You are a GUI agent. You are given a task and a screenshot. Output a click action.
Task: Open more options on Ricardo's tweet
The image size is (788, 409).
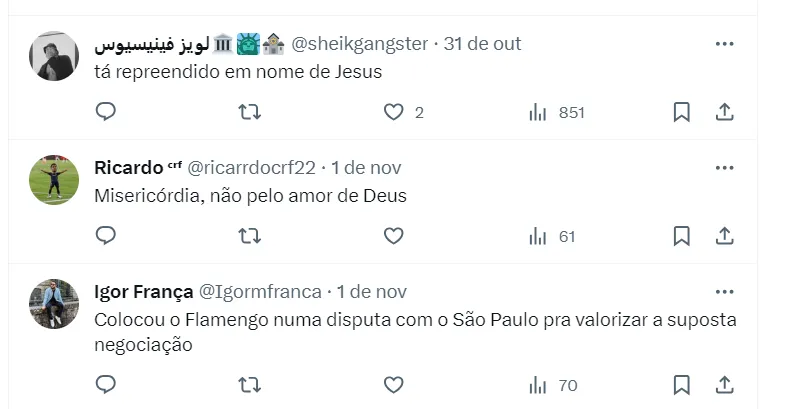[725, 168]
